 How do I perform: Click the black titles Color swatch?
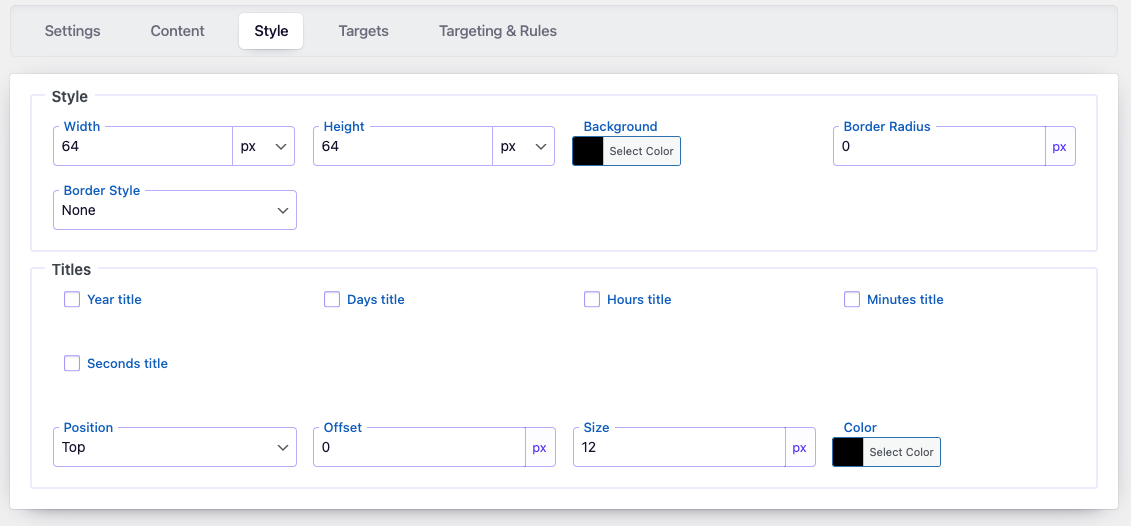point(848,452)
